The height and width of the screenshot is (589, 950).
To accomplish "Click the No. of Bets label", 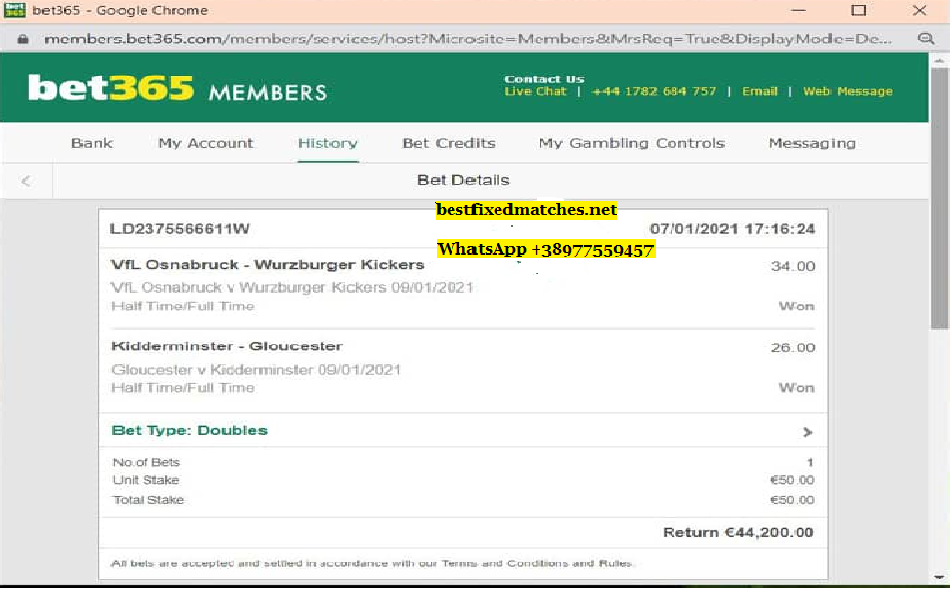I will point(146,462).
